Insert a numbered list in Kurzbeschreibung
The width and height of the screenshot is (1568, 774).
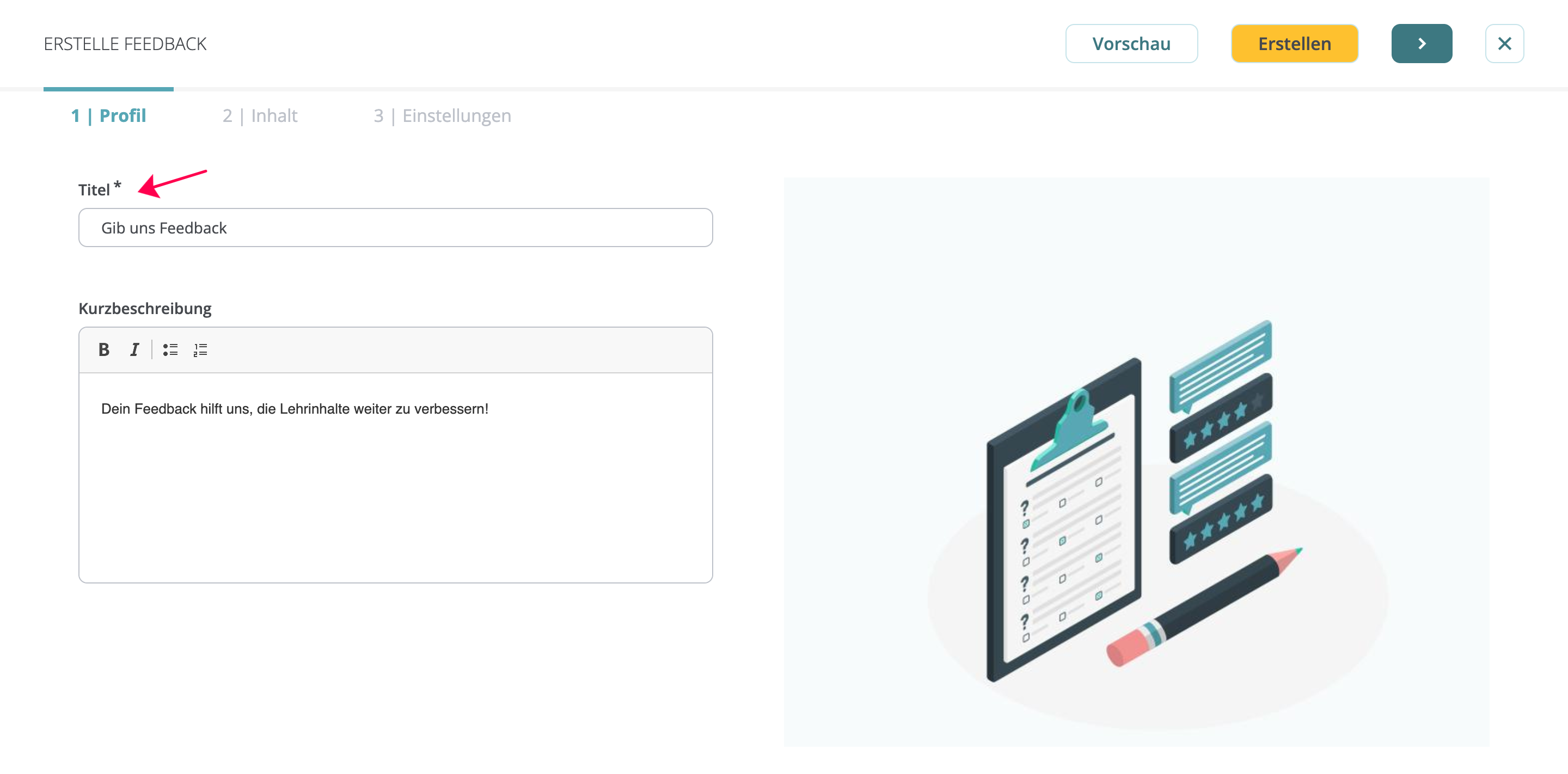200,350
